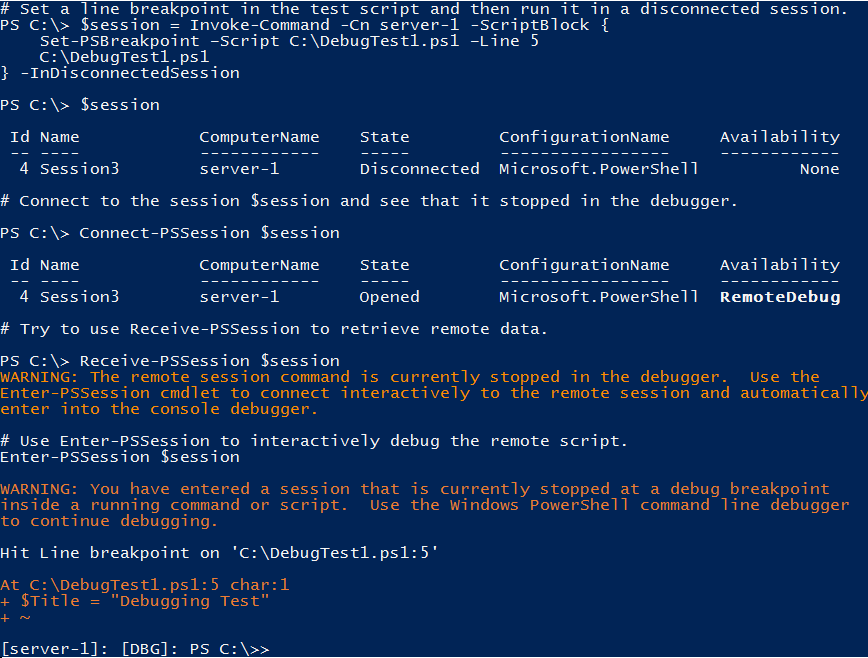Click the -InDisconnectedSession parameter text
This screenshot has width=868, height=658.
tap(130, 73)
